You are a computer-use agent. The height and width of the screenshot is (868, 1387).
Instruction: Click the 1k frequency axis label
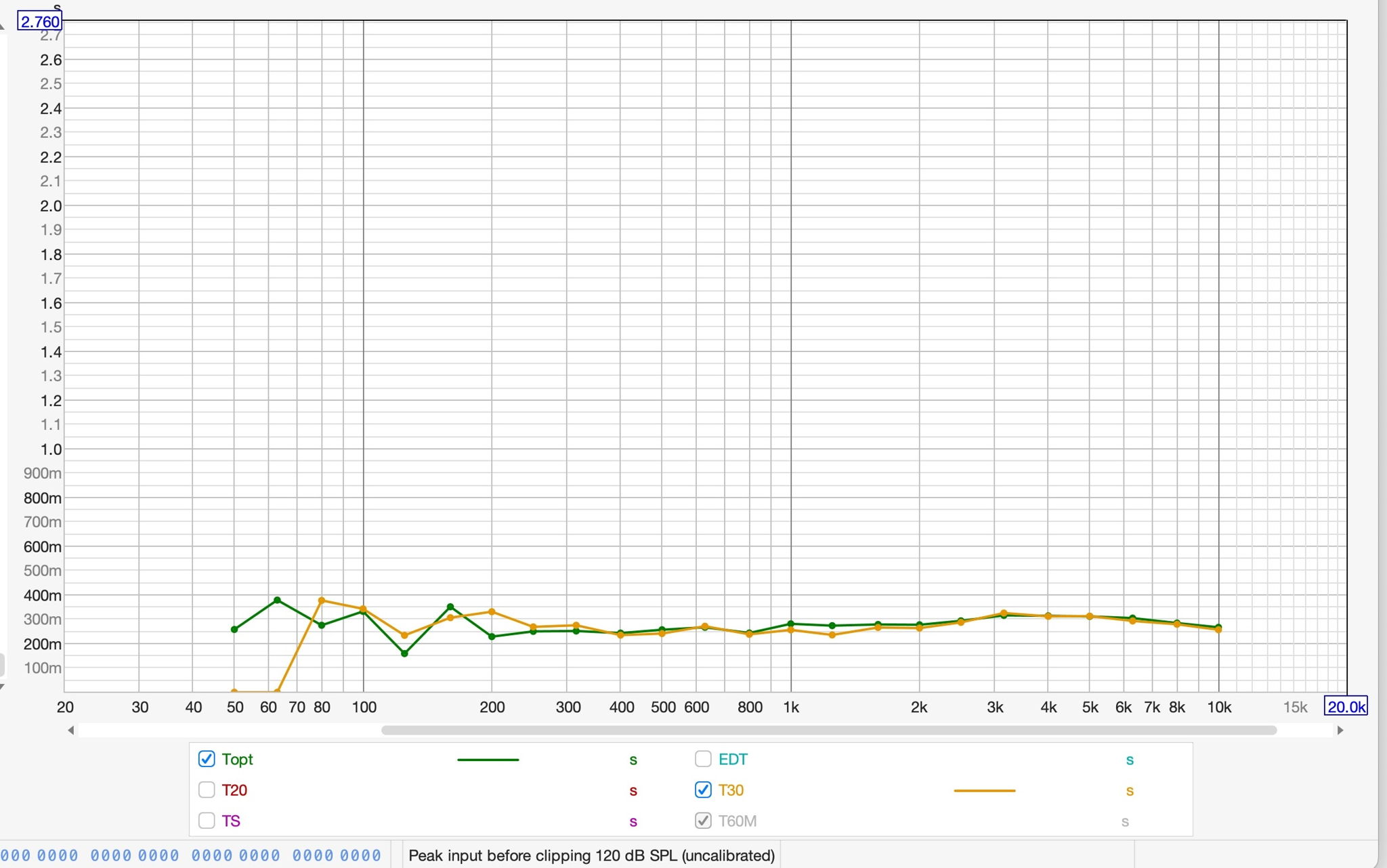click(791, 708)
